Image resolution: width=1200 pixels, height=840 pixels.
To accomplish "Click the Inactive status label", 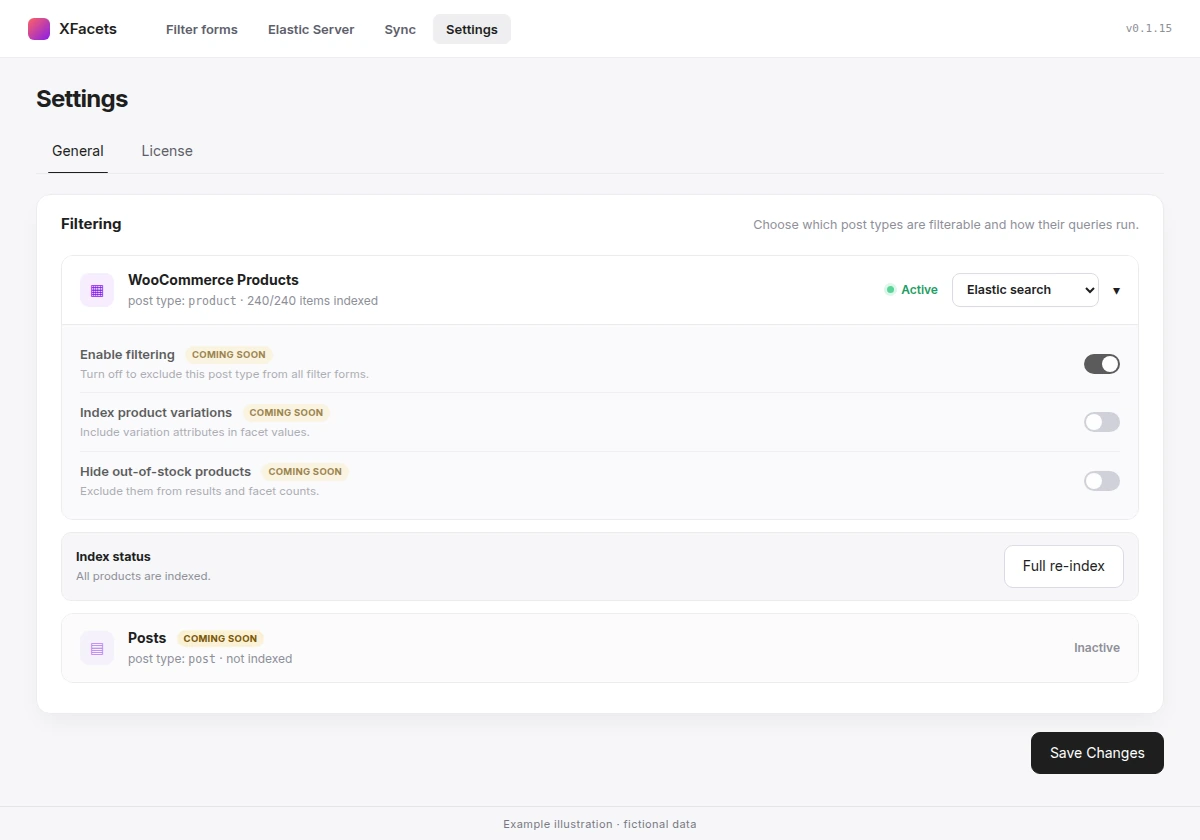I will (x=1097, y=648).
